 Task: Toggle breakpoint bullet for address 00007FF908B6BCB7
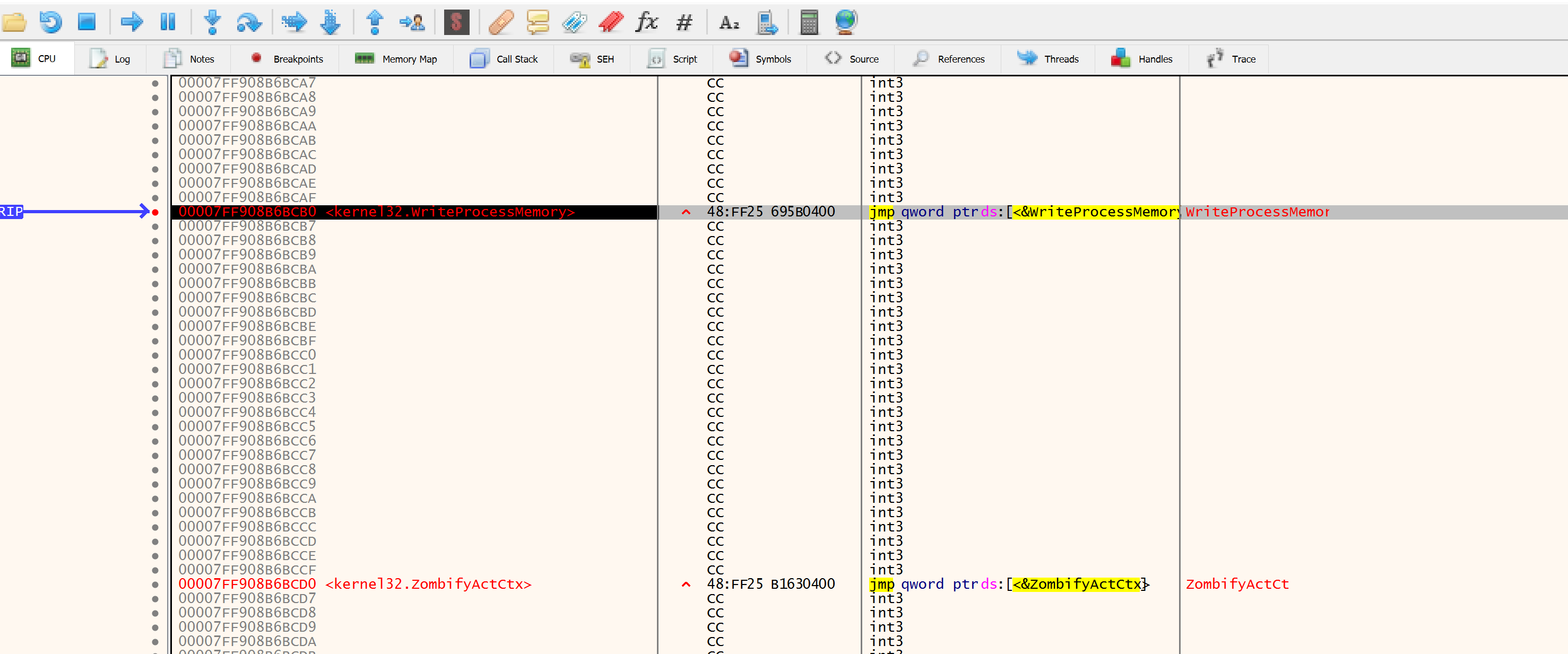pyautogui.click(x=155, y=226)
